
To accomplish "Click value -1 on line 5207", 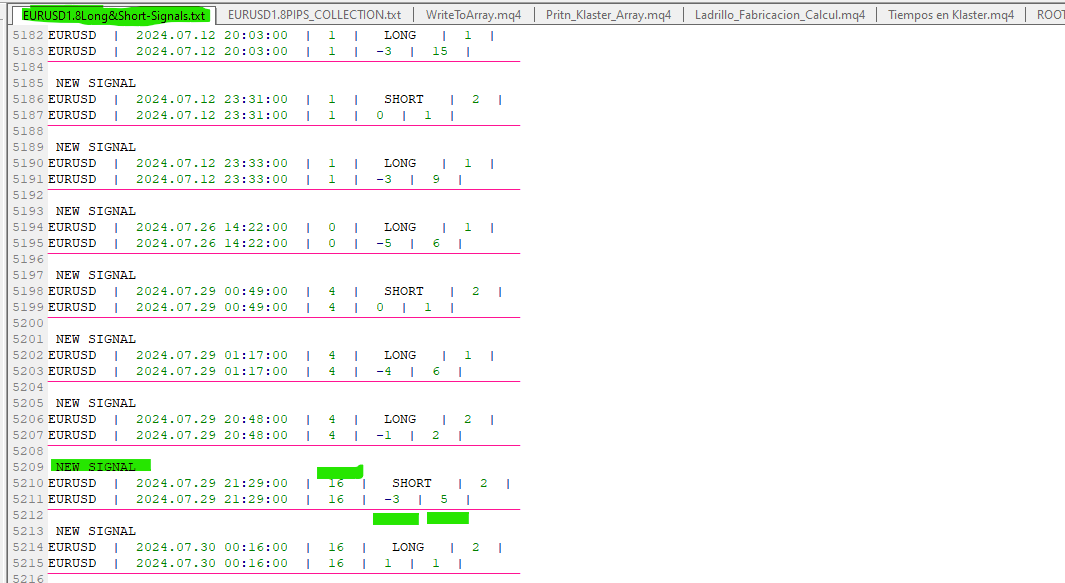I will tap(384, 436).
